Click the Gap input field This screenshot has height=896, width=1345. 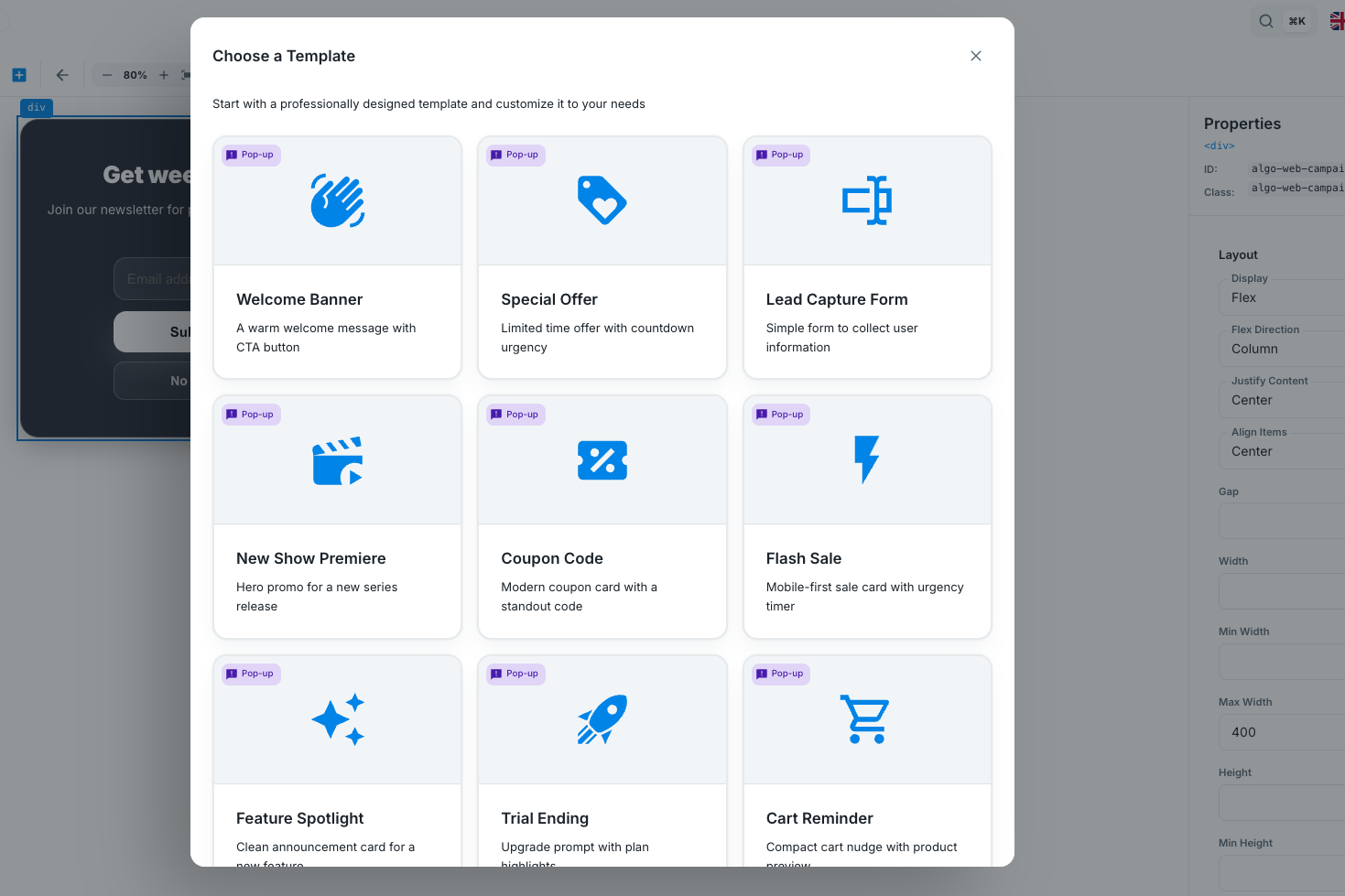point(1282,521)
